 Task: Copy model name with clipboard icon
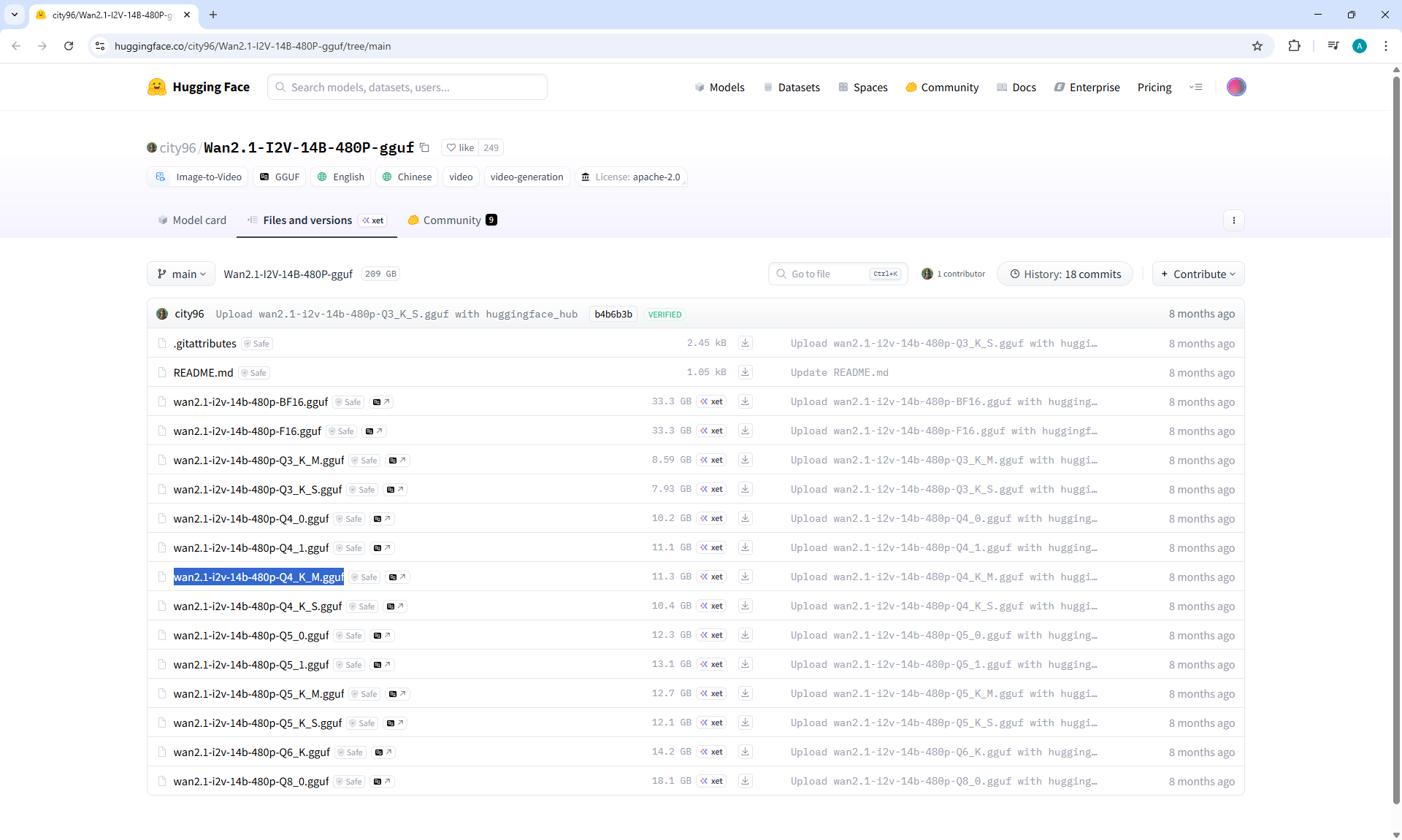(424, 147)
